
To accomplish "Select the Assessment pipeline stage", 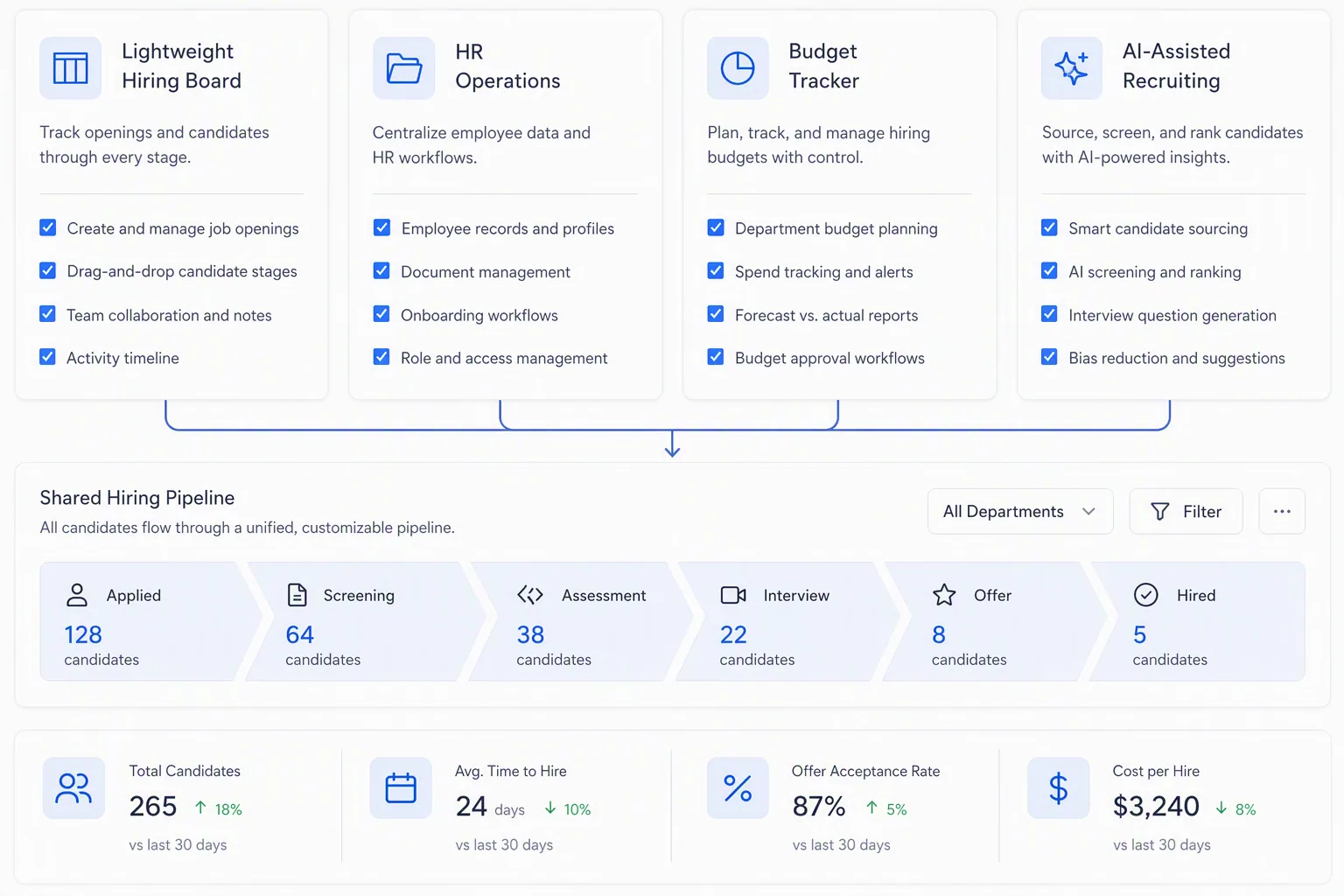I will pyautogui.click(x=581, y=621).
